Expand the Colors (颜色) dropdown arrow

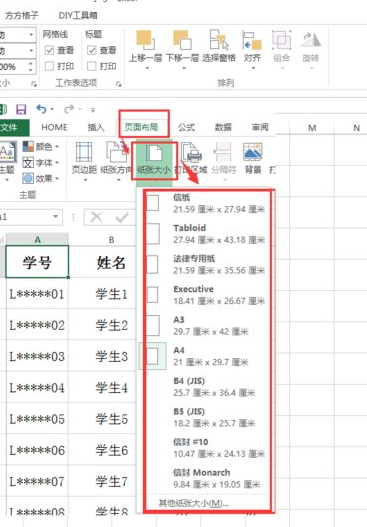pyautogui.click(x=57, y=147)
